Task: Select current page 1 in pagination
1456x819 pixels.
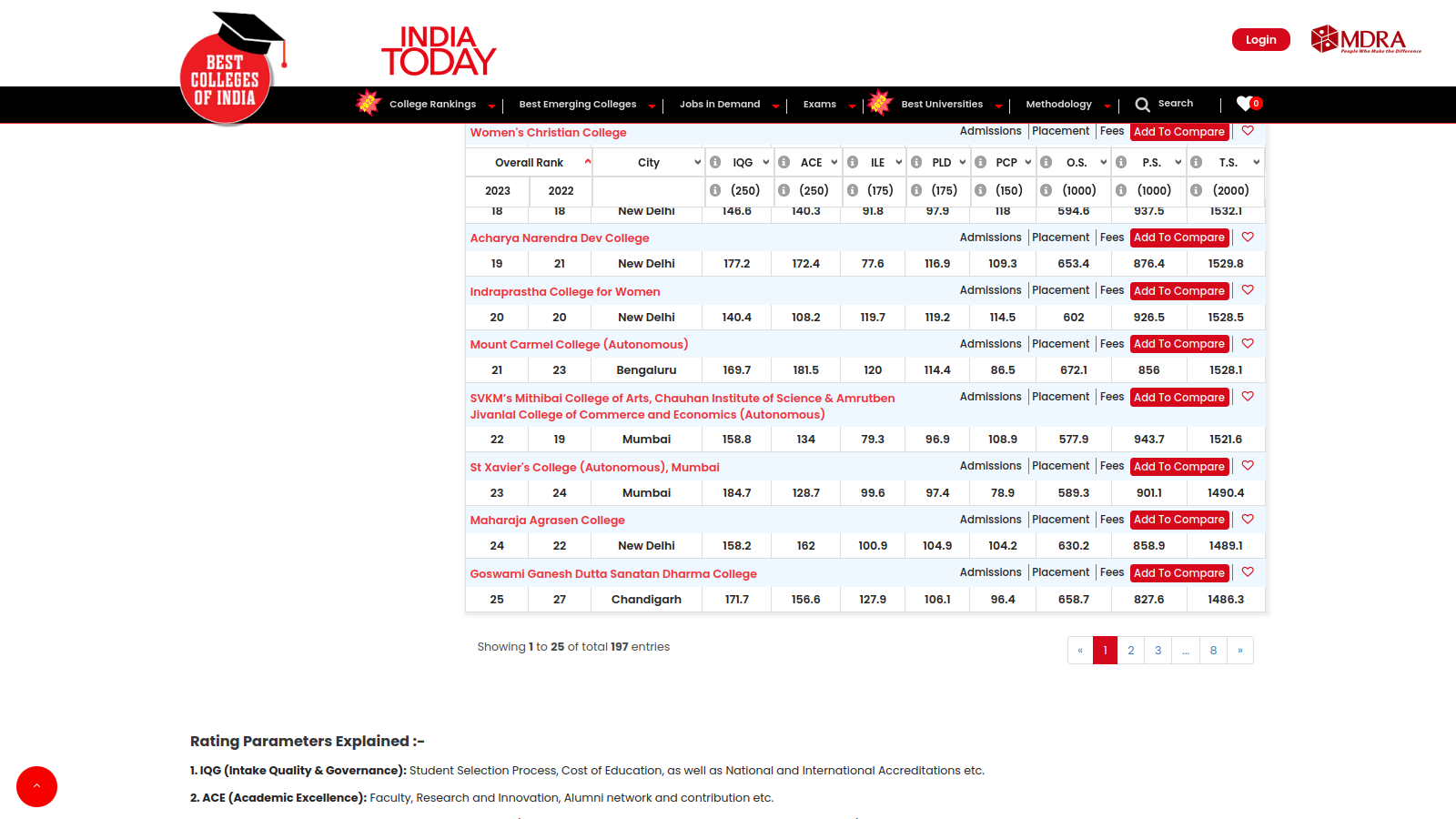Action: (1105, 651)
